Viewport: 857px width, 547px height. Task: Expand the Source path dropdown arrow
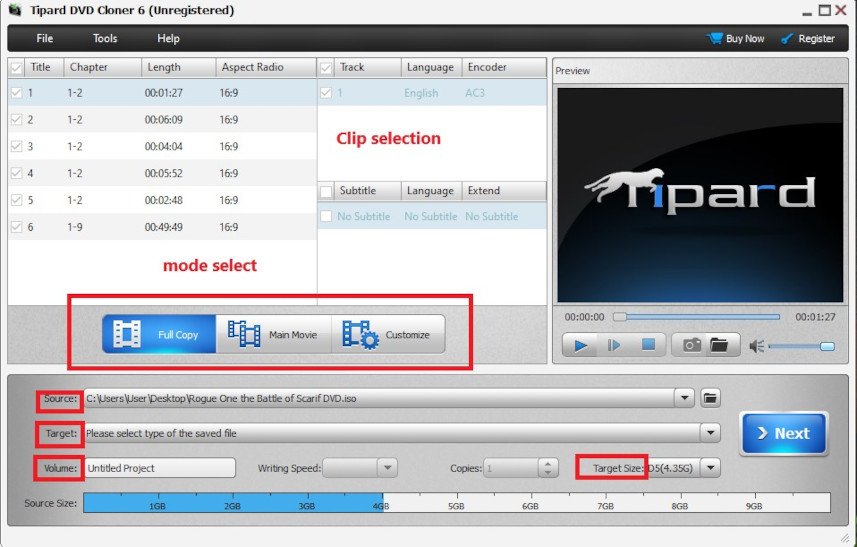[685, 398]
